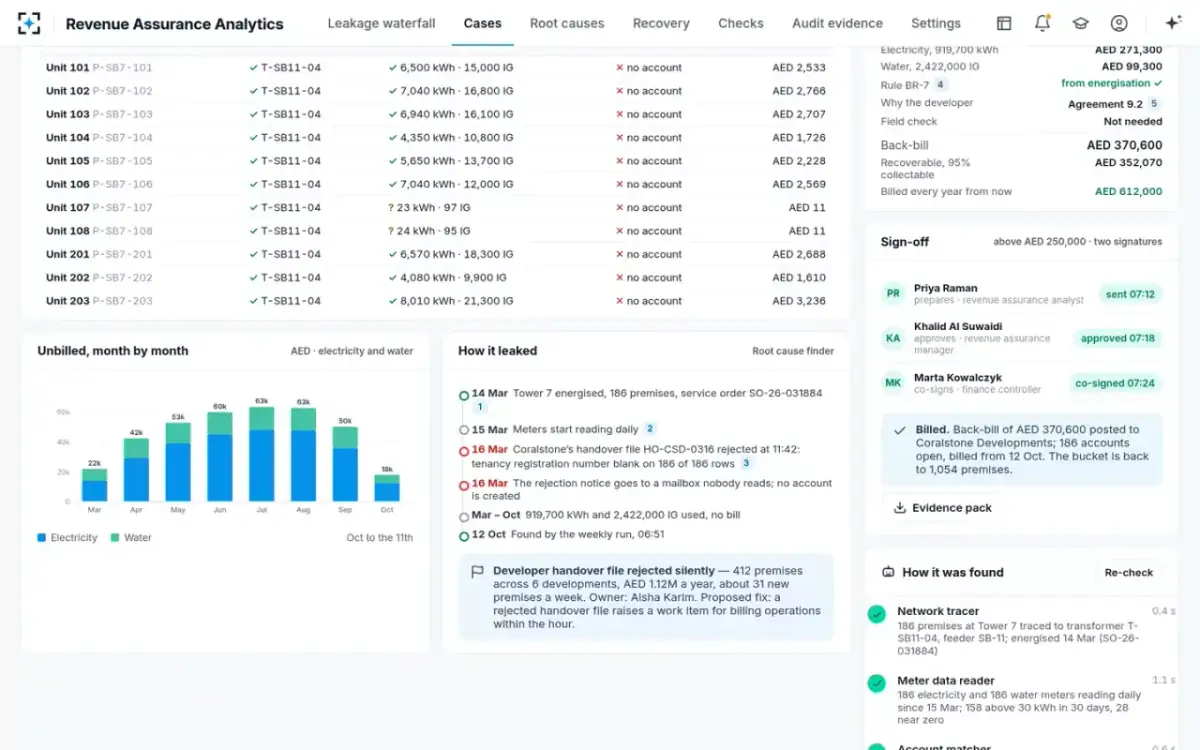Viewport: 1200px width, 750px height.
Task: Click the robot icon beside How it was found
Action: (x=888, y=572)
